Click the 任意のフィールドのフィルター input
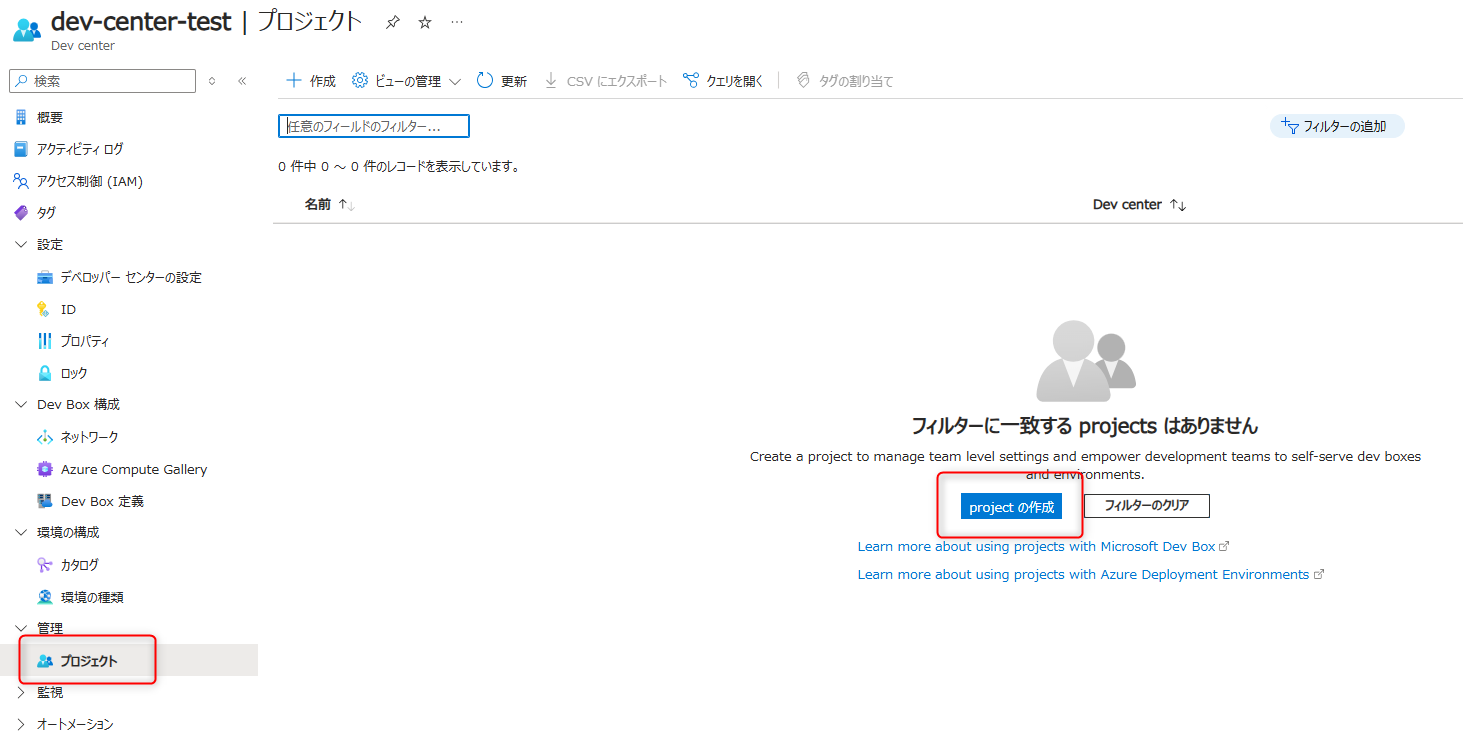The height and width of the screenshot is (741, 1463). [373, 126]
